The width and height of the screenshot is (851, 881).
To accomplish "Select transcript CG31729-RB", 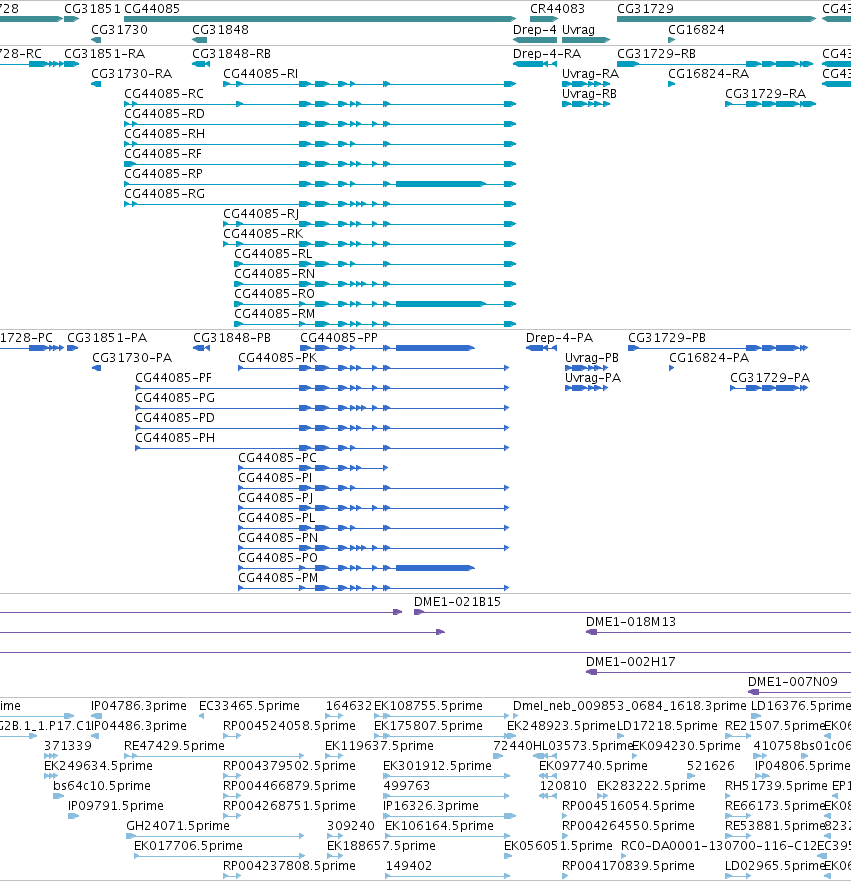I will point(715,64).
